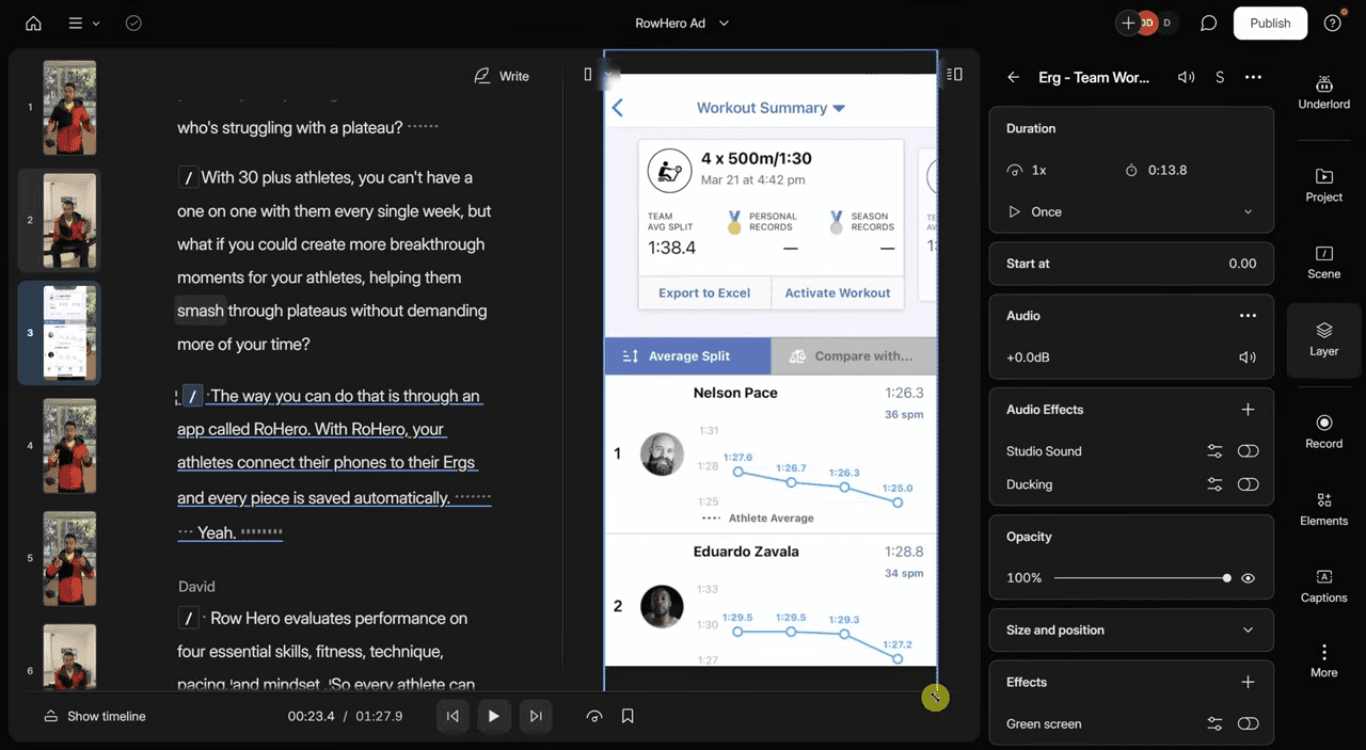Click the playback speed gauge icon
1366x750 pixels.
595,716
